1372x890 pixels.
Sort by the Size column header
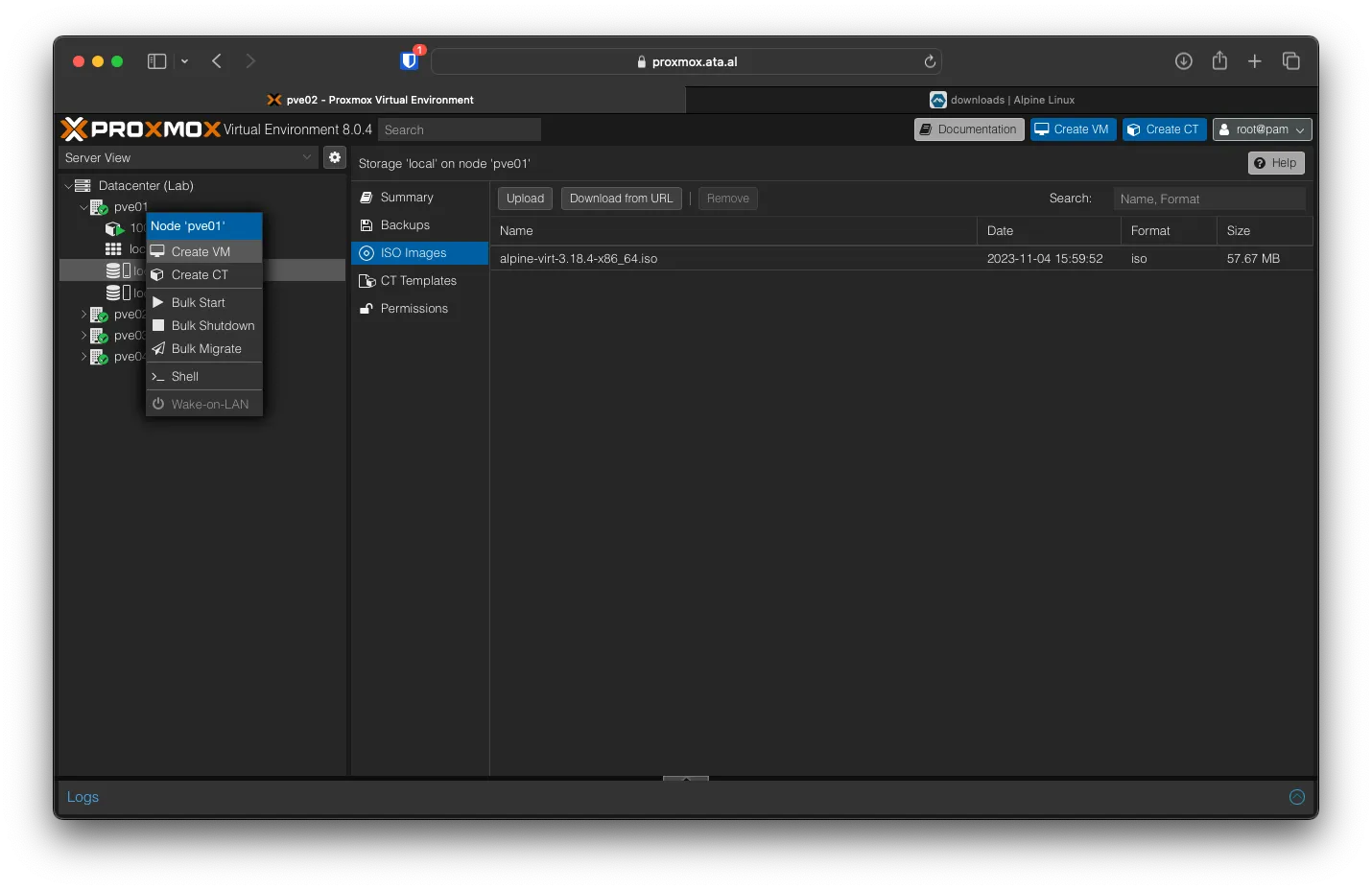[1265, 231]
